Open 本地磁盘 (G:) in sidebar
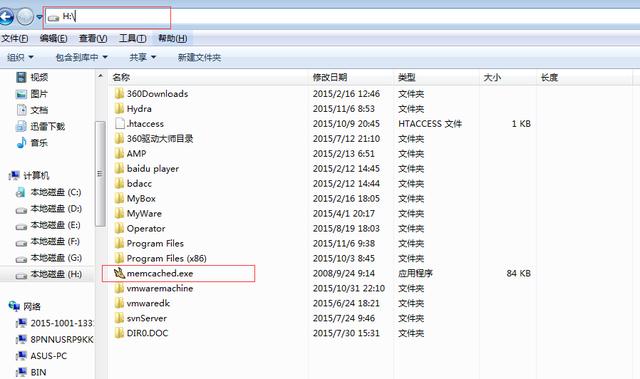This screenshot has width=640, height=379. coord(49,258)
